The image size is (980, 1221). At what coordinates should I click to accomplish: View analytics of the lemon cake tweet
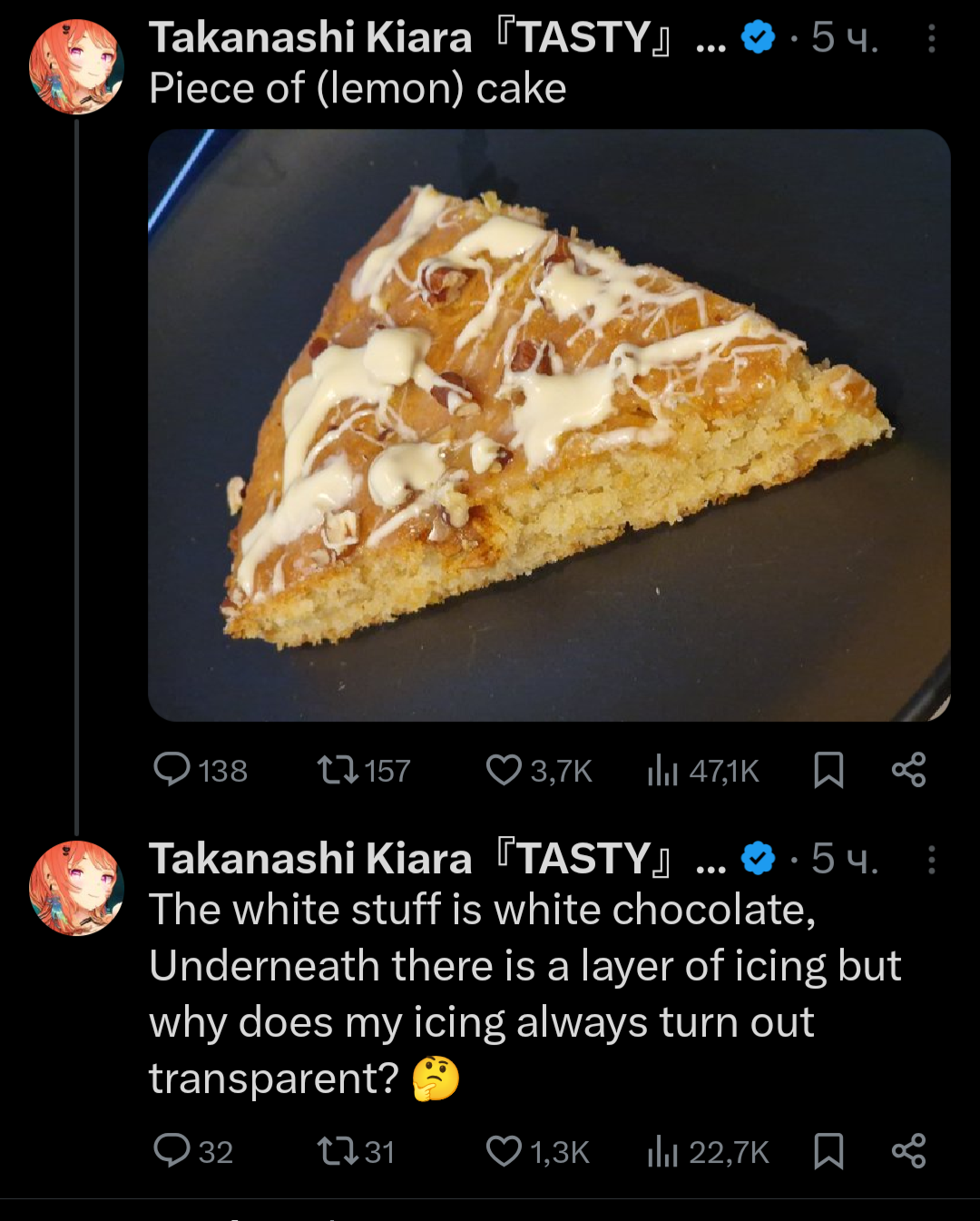point(663,771)
